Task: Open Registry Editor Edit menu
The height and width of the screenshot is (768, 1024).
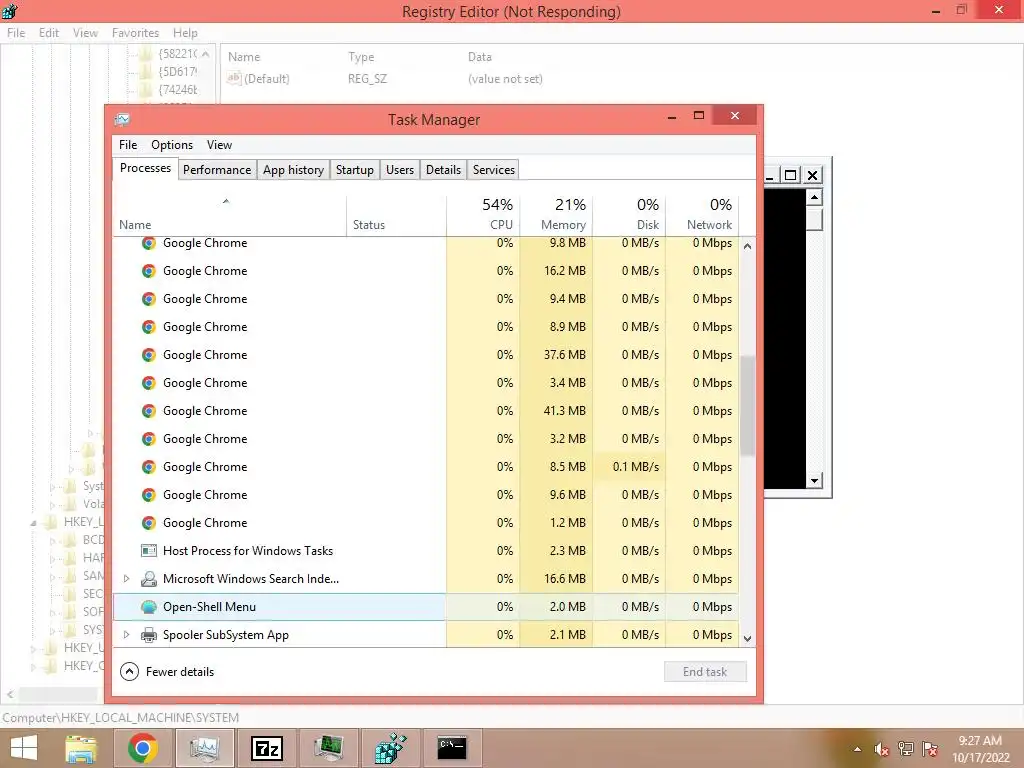Action: click(49, 33)
